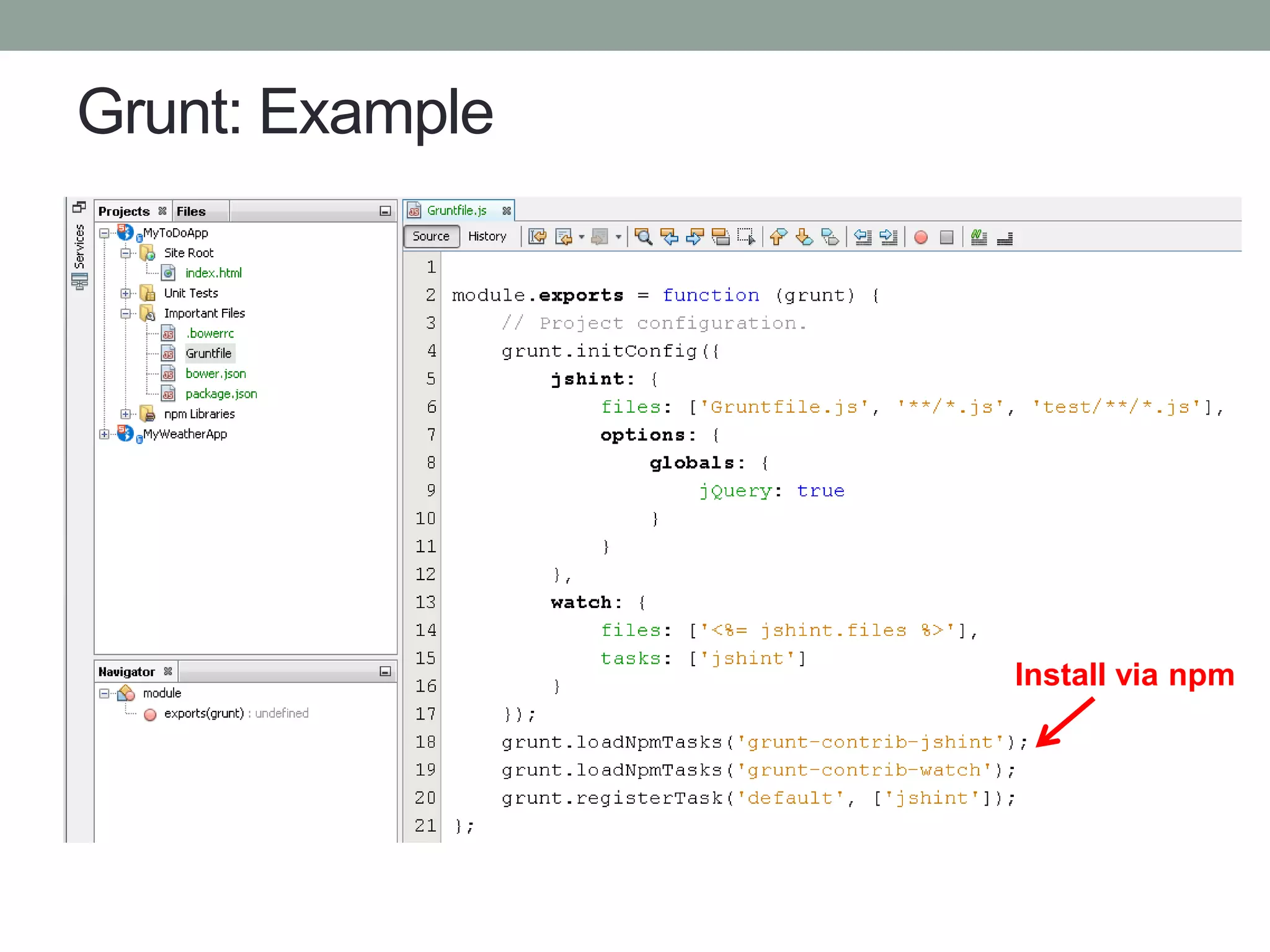Click Shift Line Left icon
The height and width of the screenshot is (952, 1270).
(863, 237)
